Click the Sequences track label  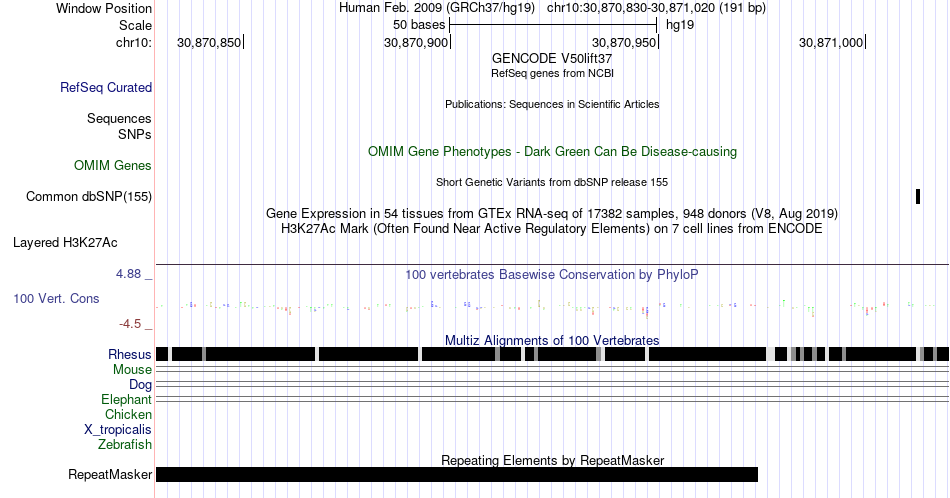tap(119, 119)
